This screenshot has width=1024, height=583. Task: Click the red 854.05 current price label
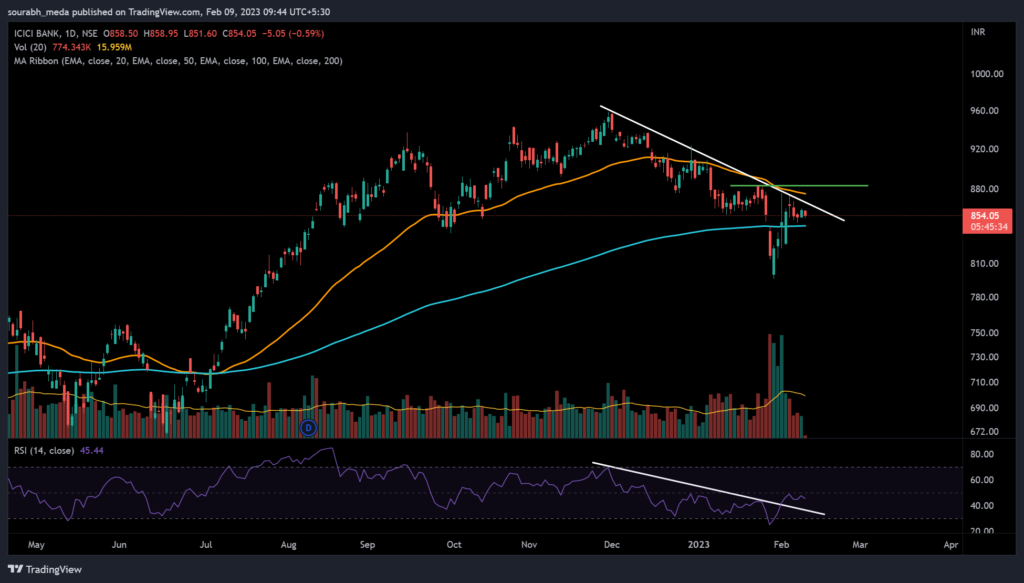[986, 221]
